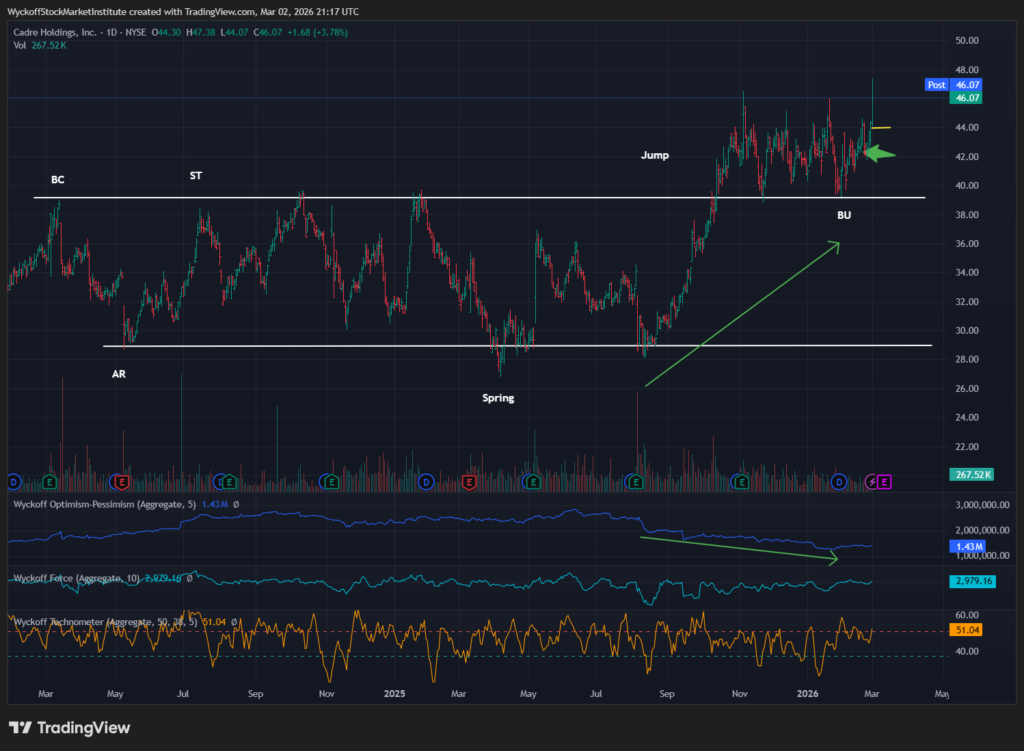Select the BU text annotation
The width and height of the screenshot is (1024, 751).
coord(844,215)
